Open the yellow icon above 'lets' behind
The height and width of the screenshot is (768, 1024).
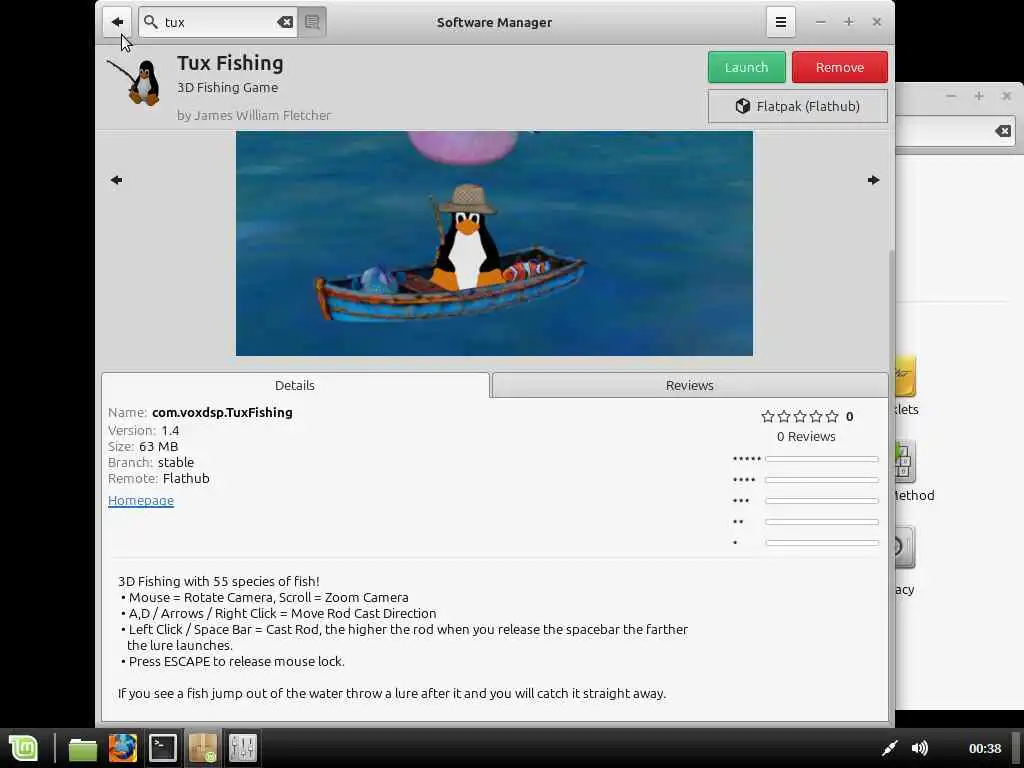coord(905,376)
